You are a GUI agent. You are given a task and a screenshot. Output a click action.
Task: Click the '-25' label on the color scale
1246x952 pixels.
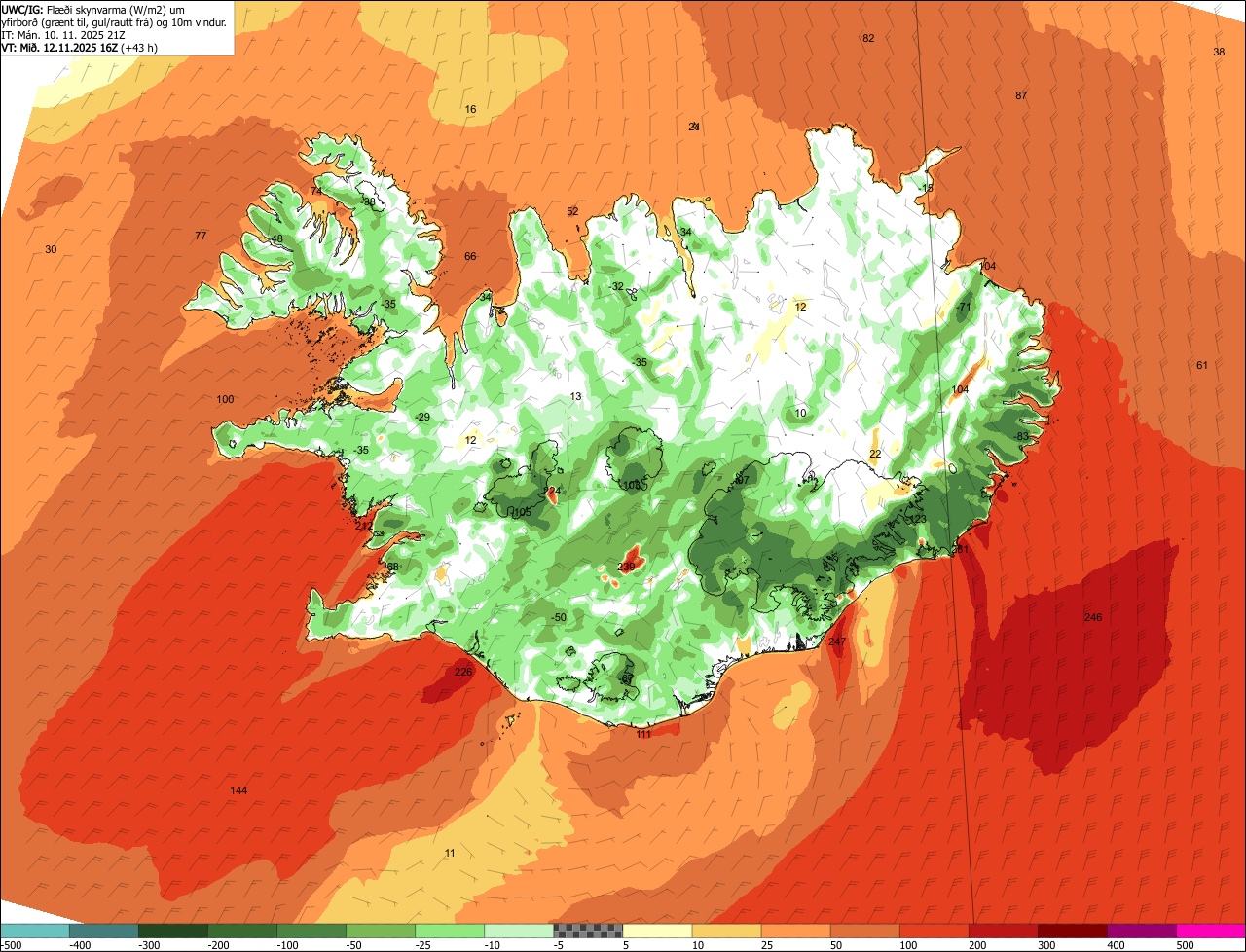[425, 945]
